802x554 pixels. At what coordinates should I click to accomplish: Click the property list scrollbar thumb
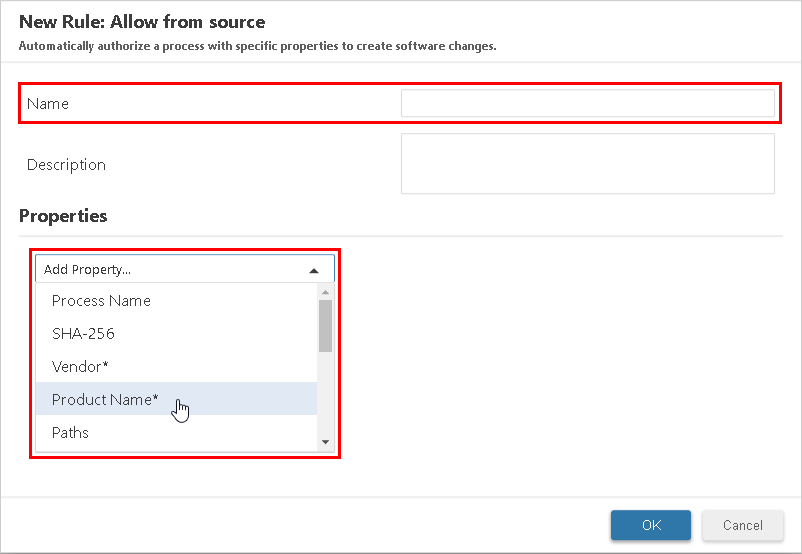(325, 325)
